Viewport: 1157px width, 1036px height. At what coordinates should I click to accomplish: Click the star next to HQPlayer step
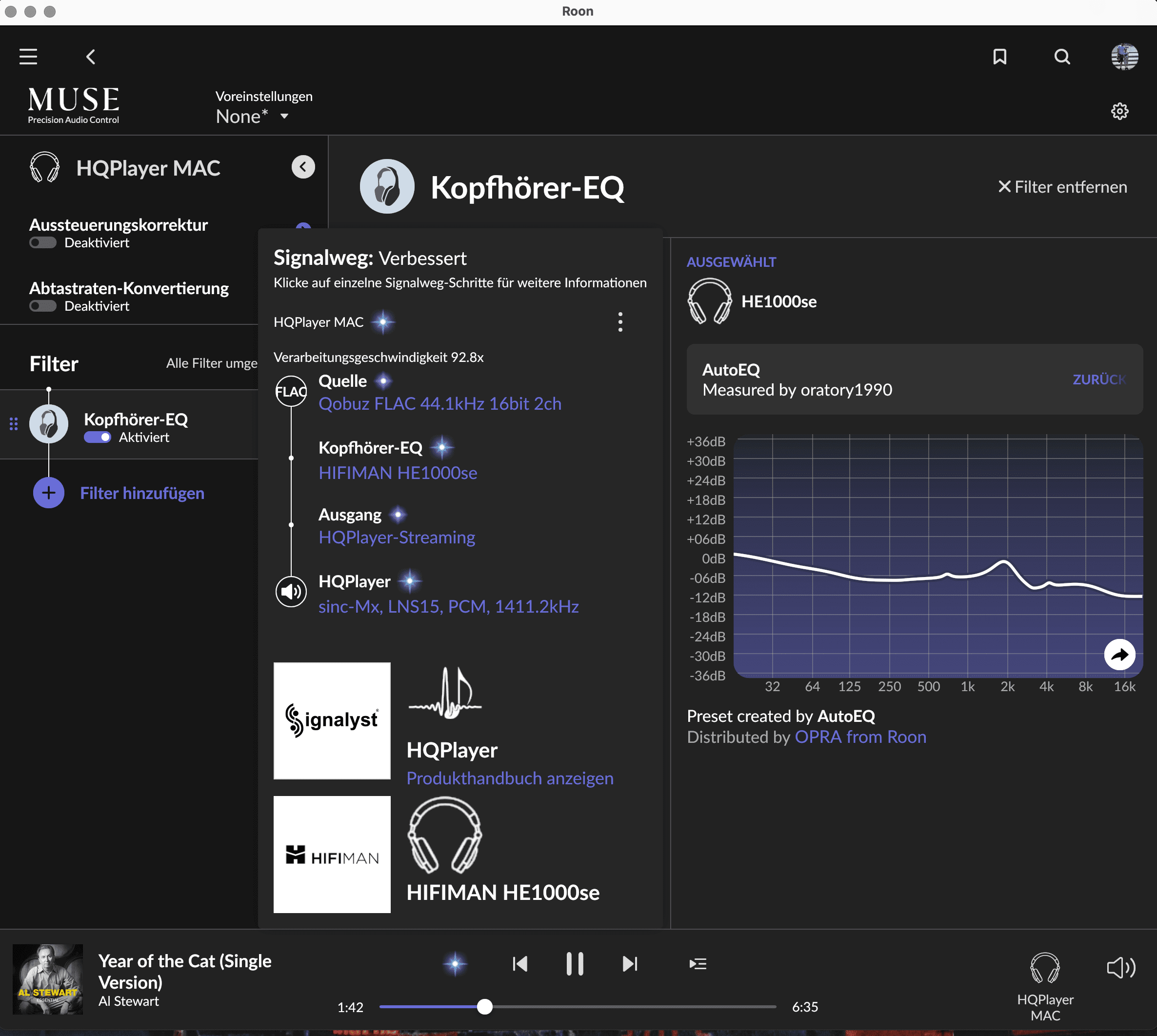410,582
